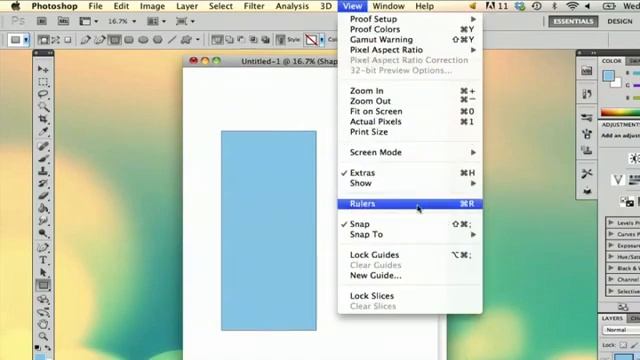Select the Lasso tool
The width and height of the screenshot is (640, 360).
click(43, 94)
